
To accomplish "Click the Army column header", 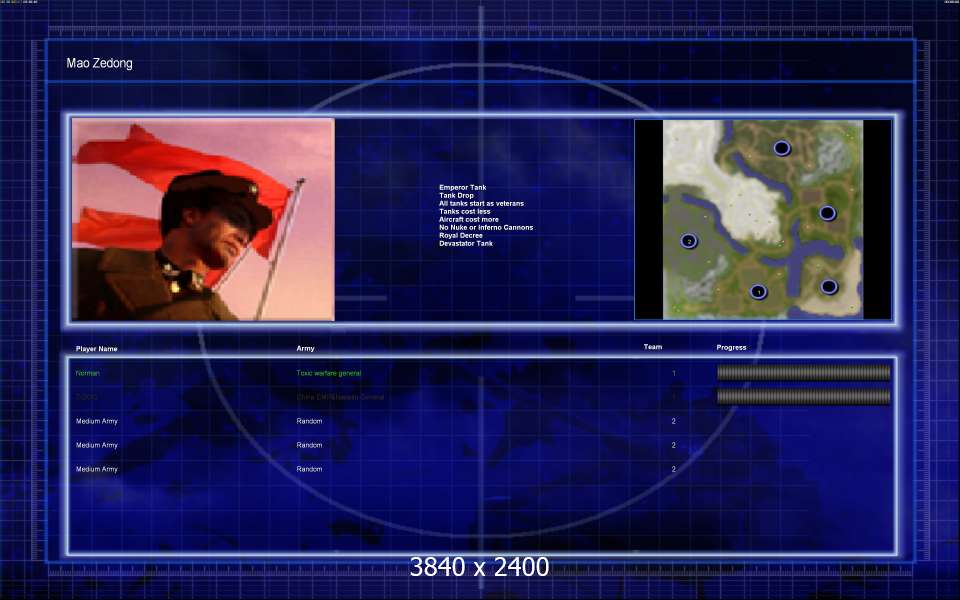I will (x=306, y=348).
